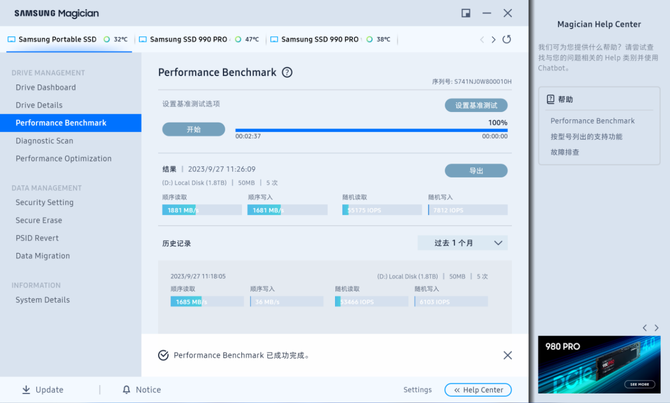Go to next Help Center banner
Image resolution: width=670 pixels, height=403 pixels.
(x=657, y=328)
